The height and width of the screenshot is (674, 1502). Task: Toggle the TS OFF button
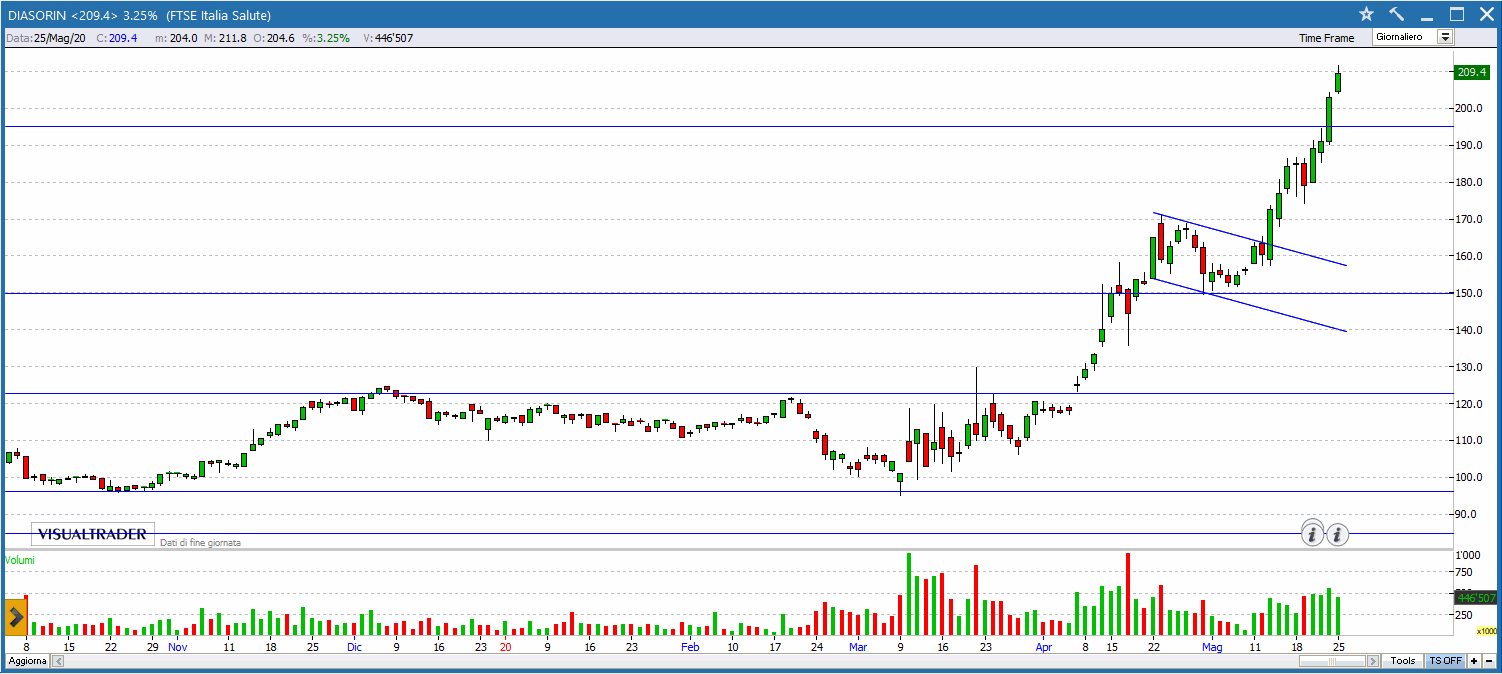pyautogui.click(x=1445, y=661)
